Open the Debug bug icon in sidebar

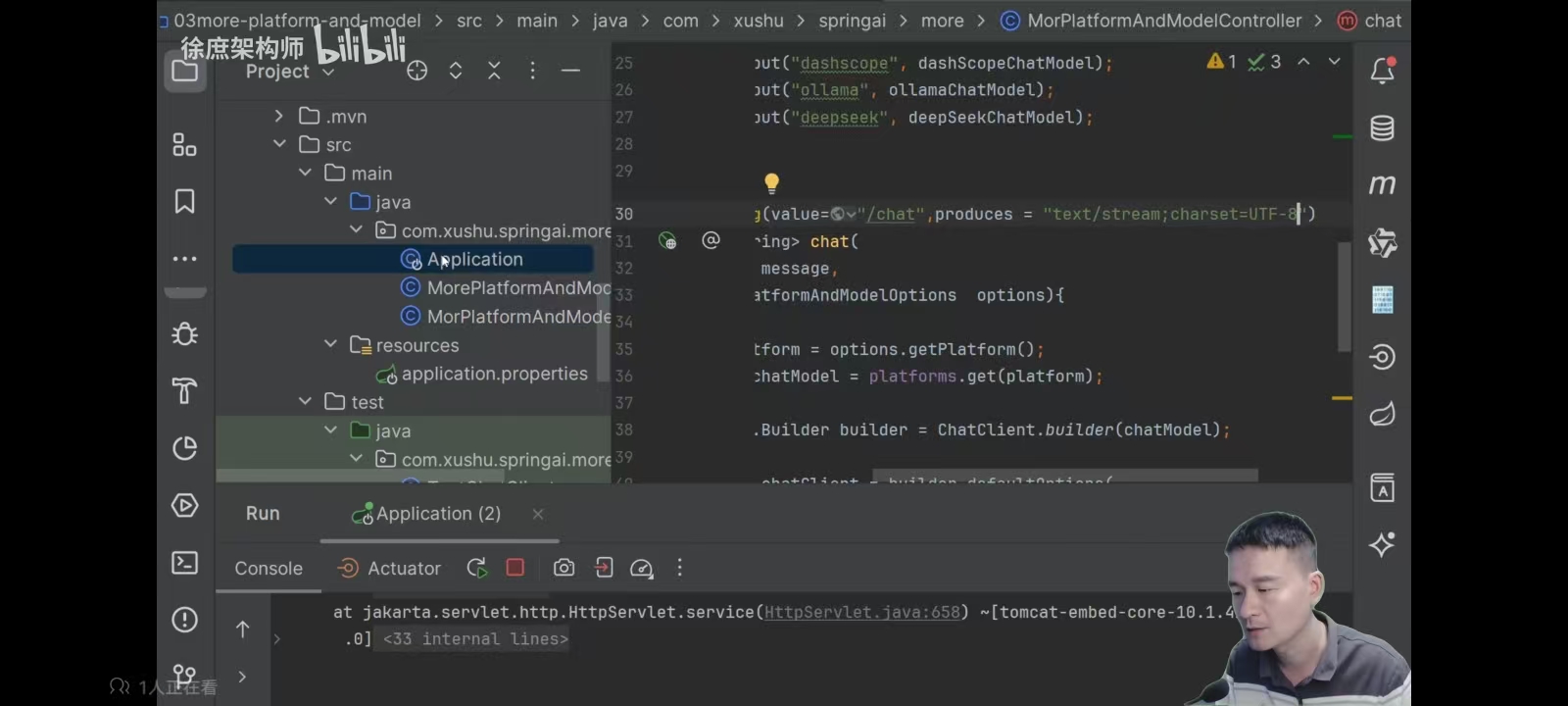(184, 334)
